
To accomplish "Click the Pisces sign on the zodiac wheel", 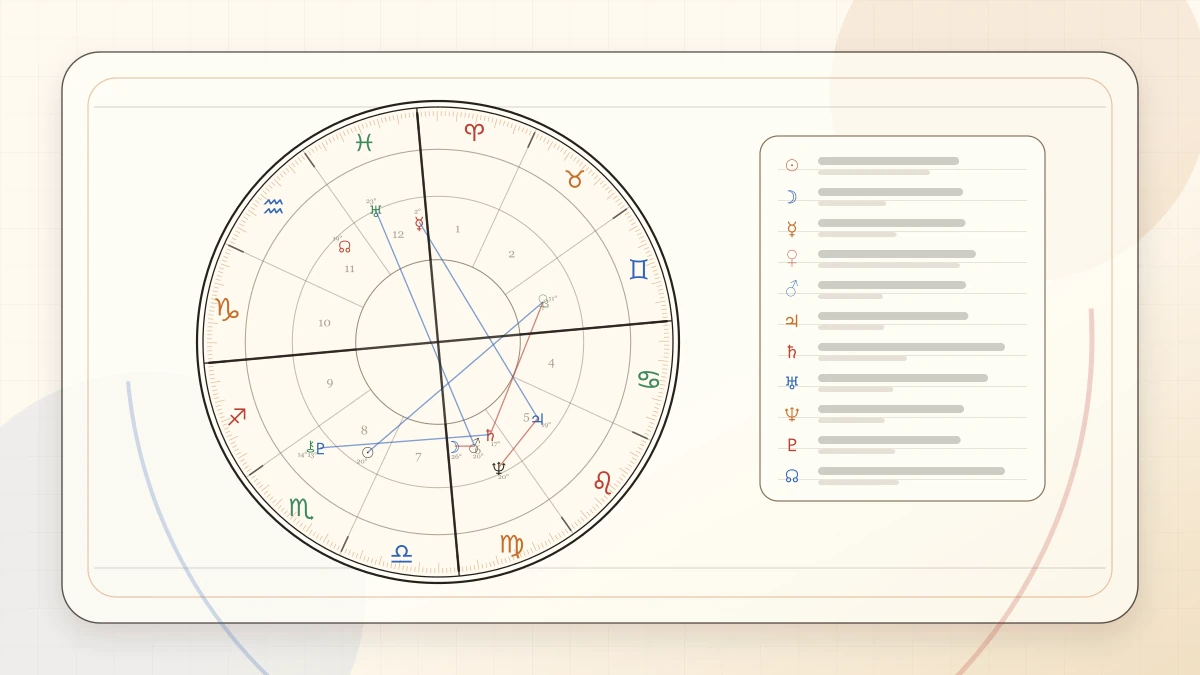I will 364,142.
